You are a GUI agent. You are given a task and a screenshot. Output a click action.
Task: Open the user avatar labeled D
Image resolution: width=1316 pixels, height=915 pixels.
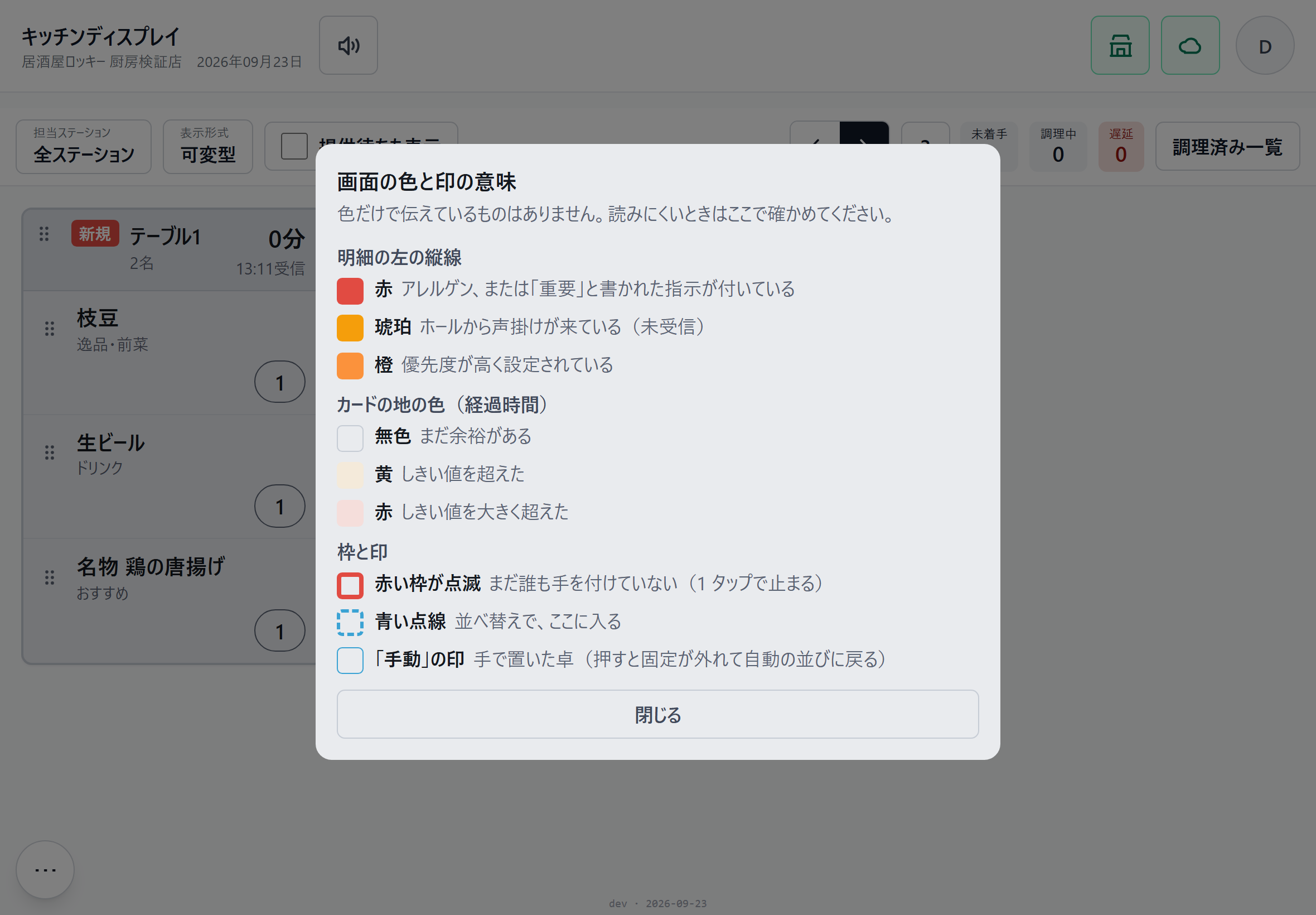pyautogui.click(x=1265, y=45)
